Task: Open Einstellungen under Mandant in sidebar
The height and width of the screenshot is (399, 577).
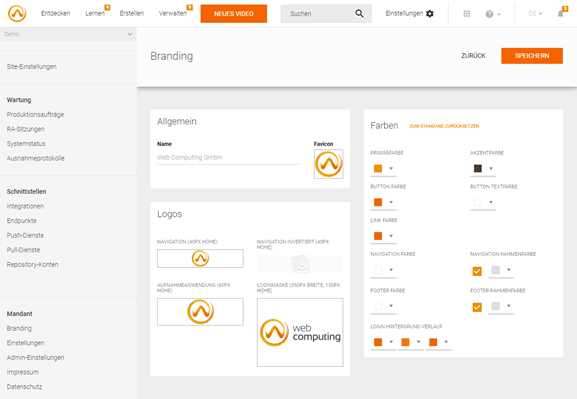Action: [25, 343]
